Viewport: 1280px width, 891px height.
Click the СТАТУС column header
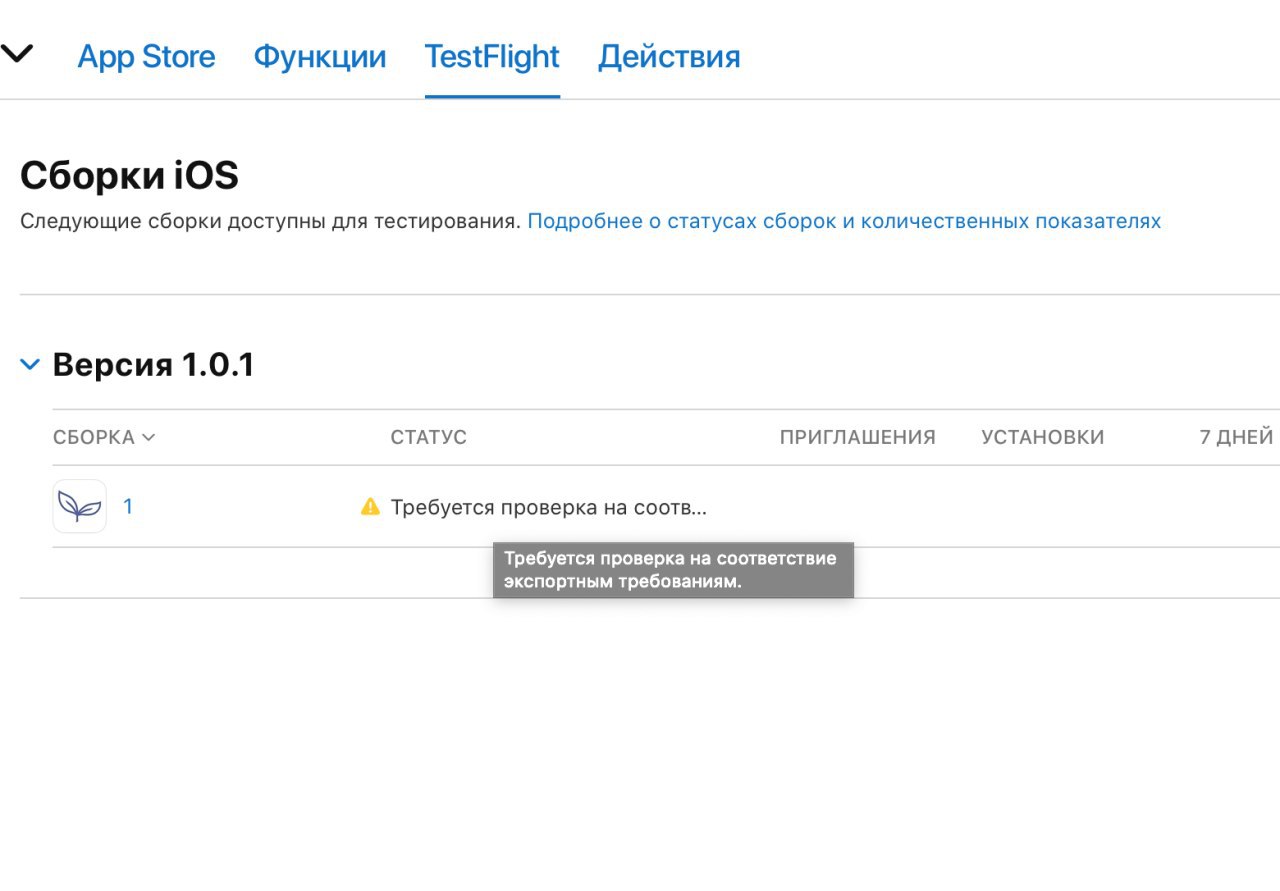click(428, 437)
